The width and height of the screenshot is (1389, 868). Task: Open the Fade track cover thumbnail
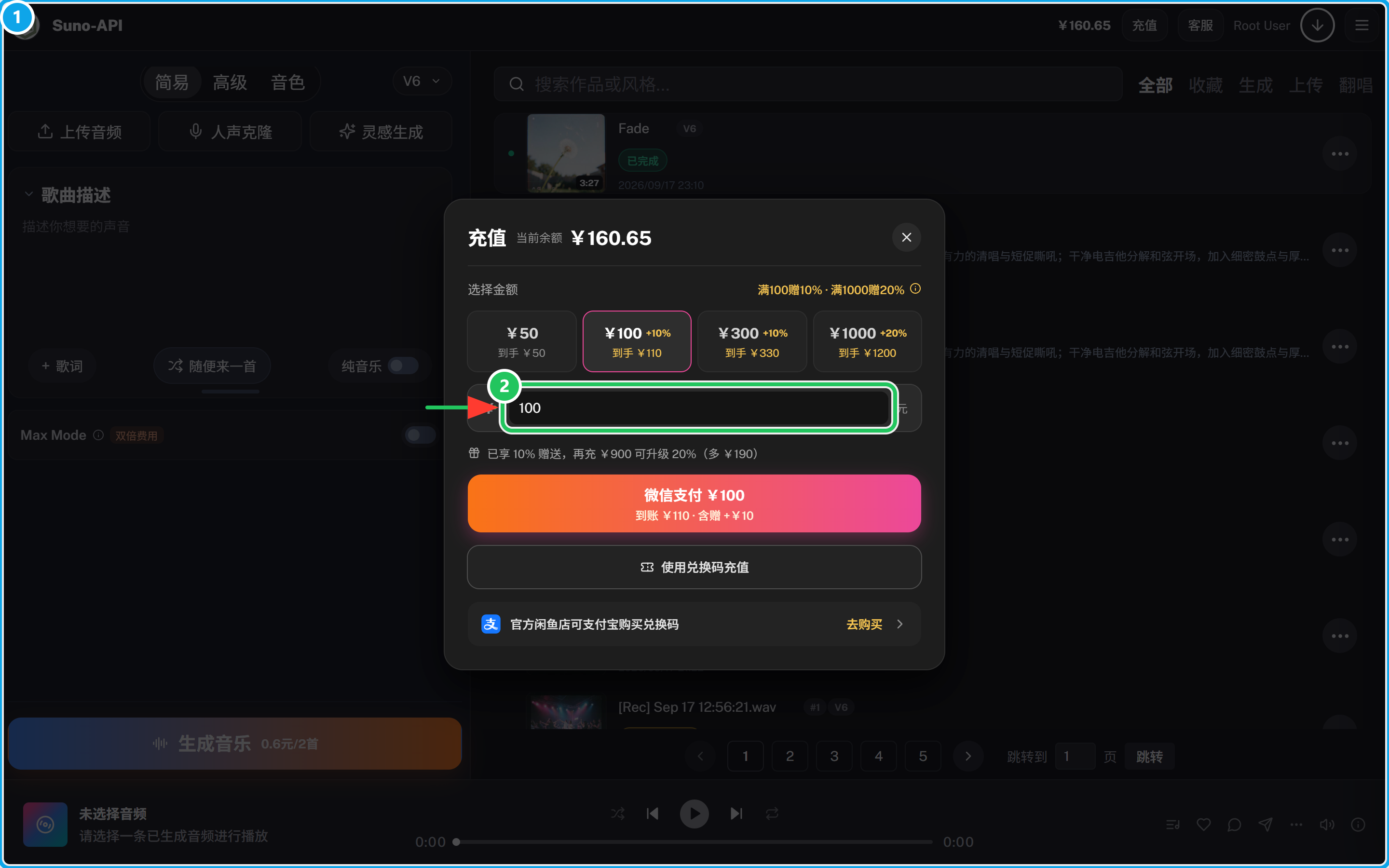(x=566, y=153)
